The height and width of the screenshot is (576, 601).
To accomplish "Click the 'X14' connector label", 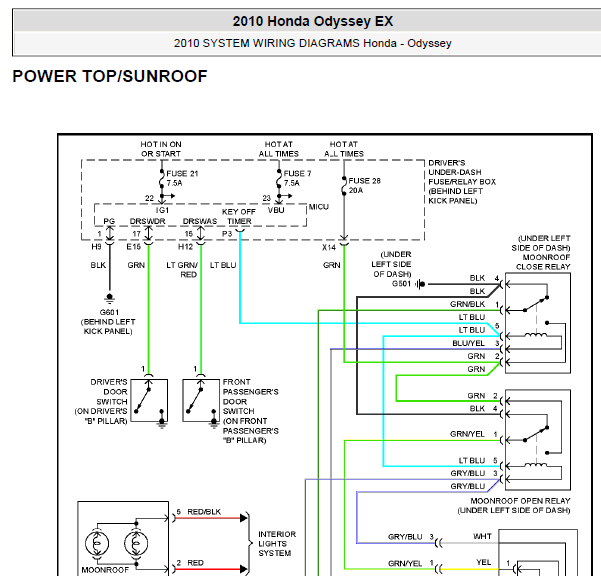I will pos(329,248).
